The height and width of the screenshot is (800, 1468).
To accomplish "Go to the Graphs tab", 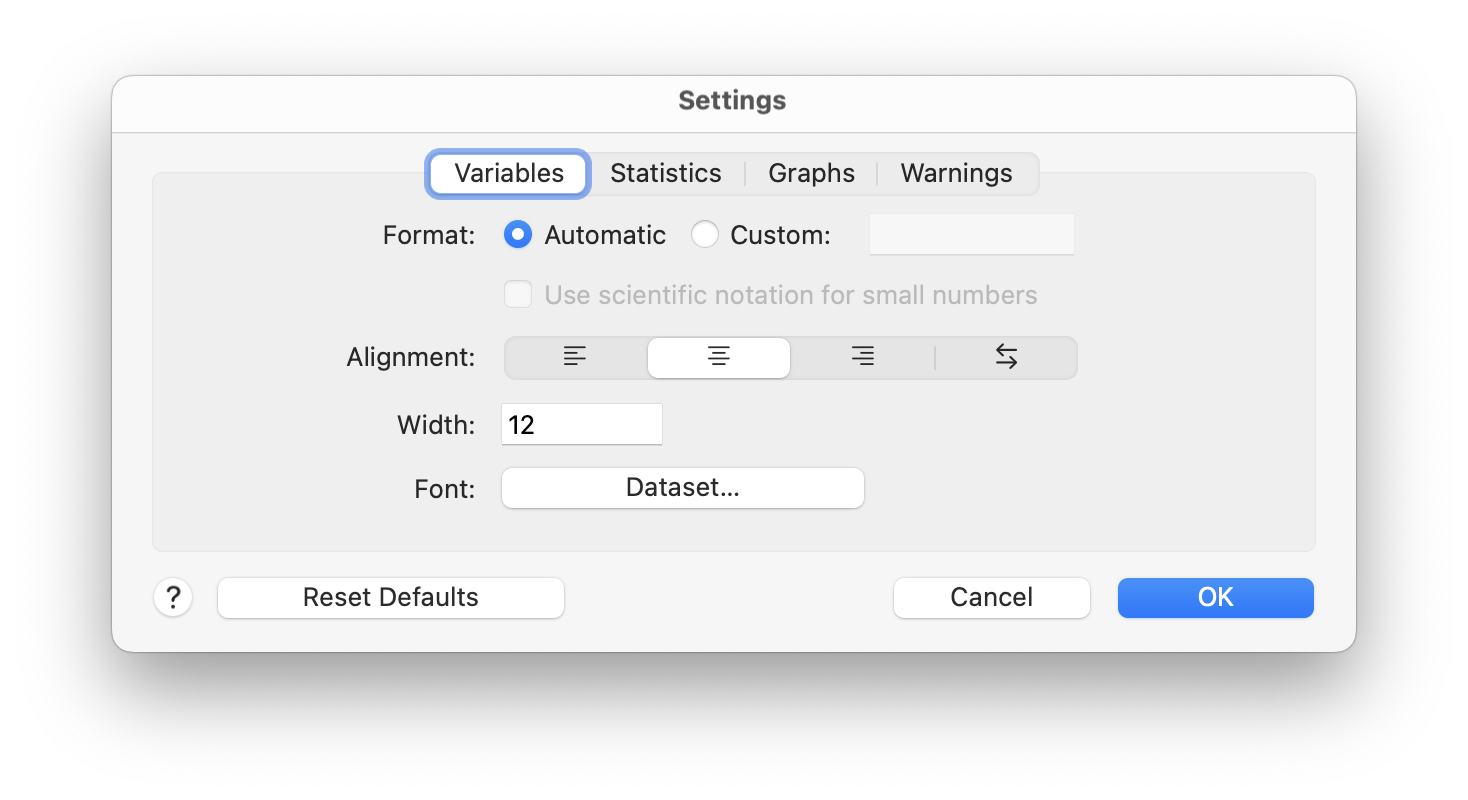I will coord(811,173).
